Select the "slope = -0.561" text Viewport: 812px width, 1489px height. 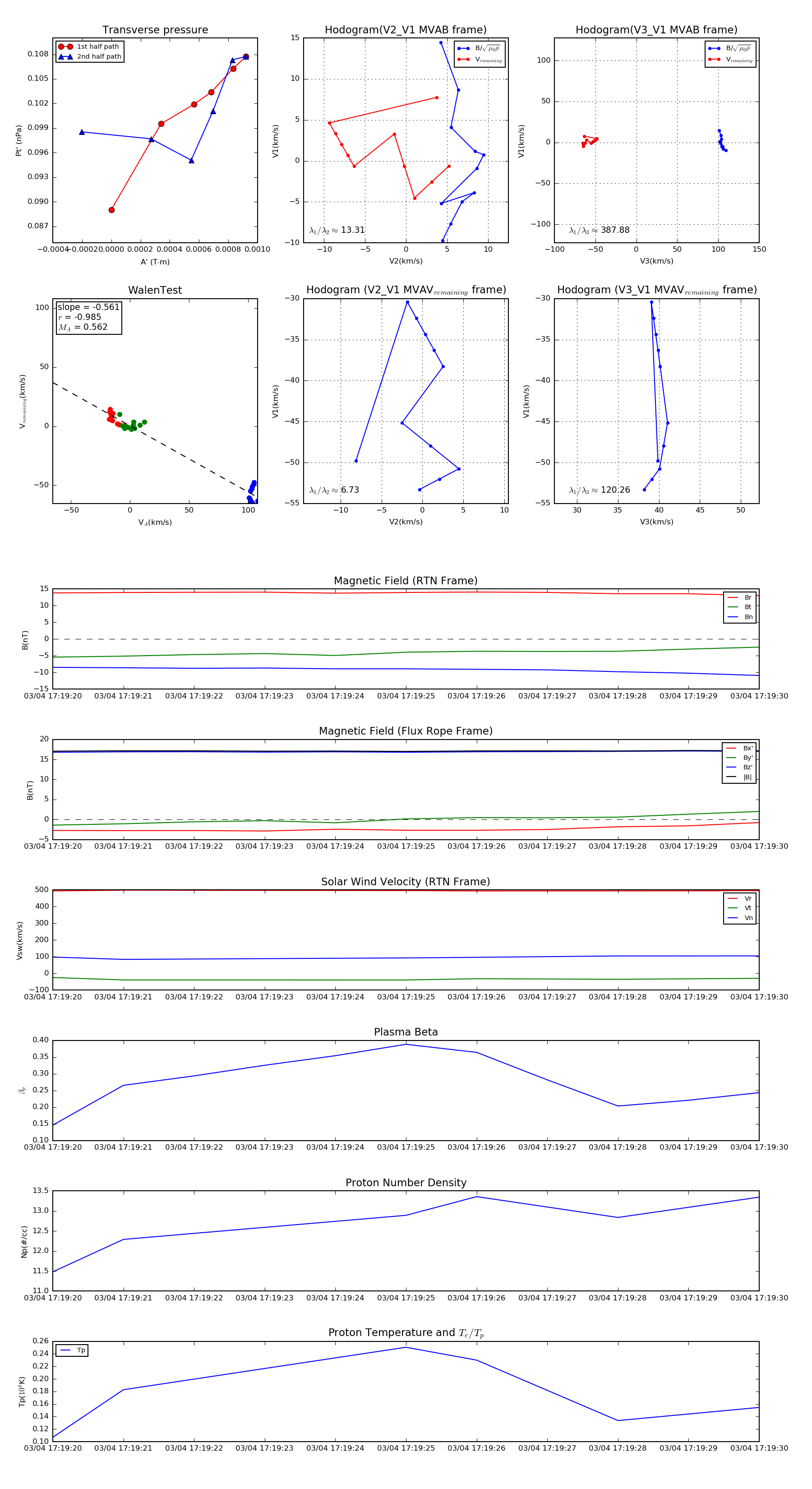coord(88,307)
